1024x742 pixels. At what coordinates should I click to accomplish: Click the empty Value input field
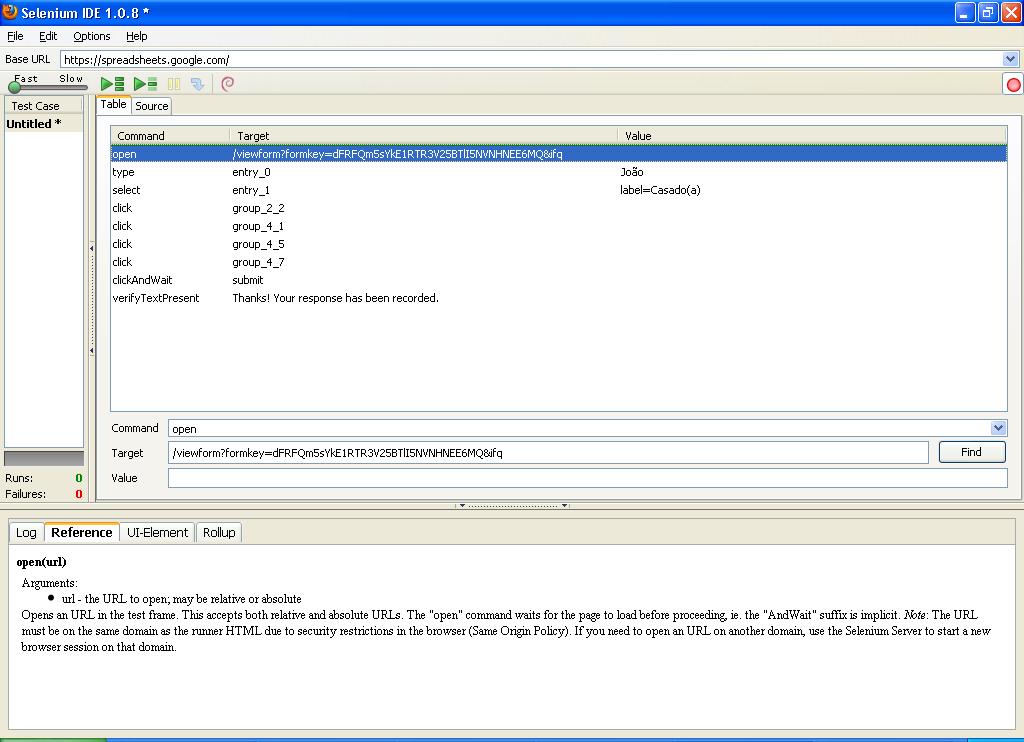(587, 478)
